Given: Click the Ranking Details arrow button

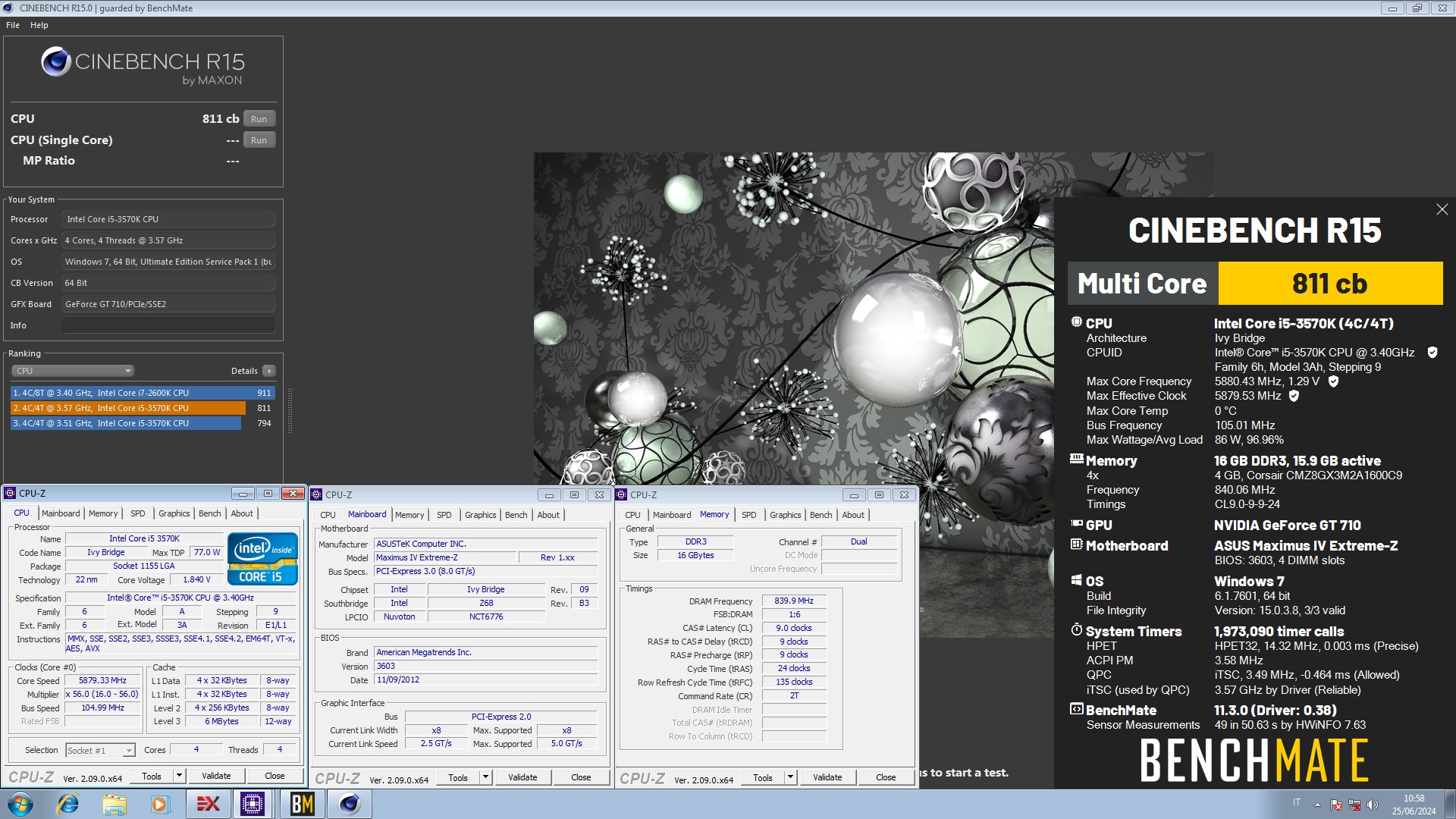Looking at the screenshot, I should tap(268, 371).
